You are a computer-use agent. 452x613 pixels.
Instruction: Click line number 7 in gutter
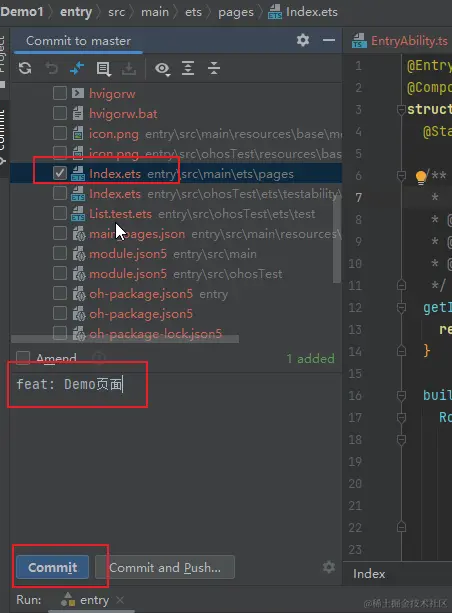point(359,197)
